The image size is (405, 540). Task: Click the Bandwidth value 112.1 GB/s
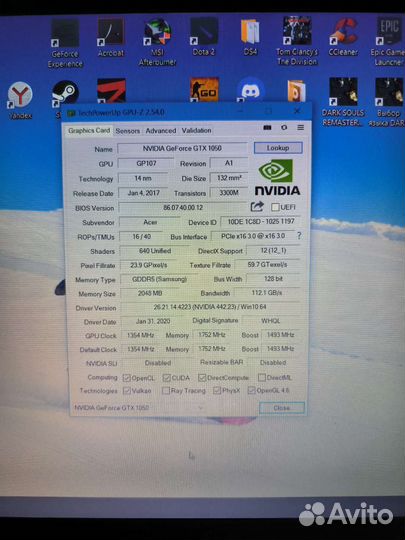coord(267,293)
